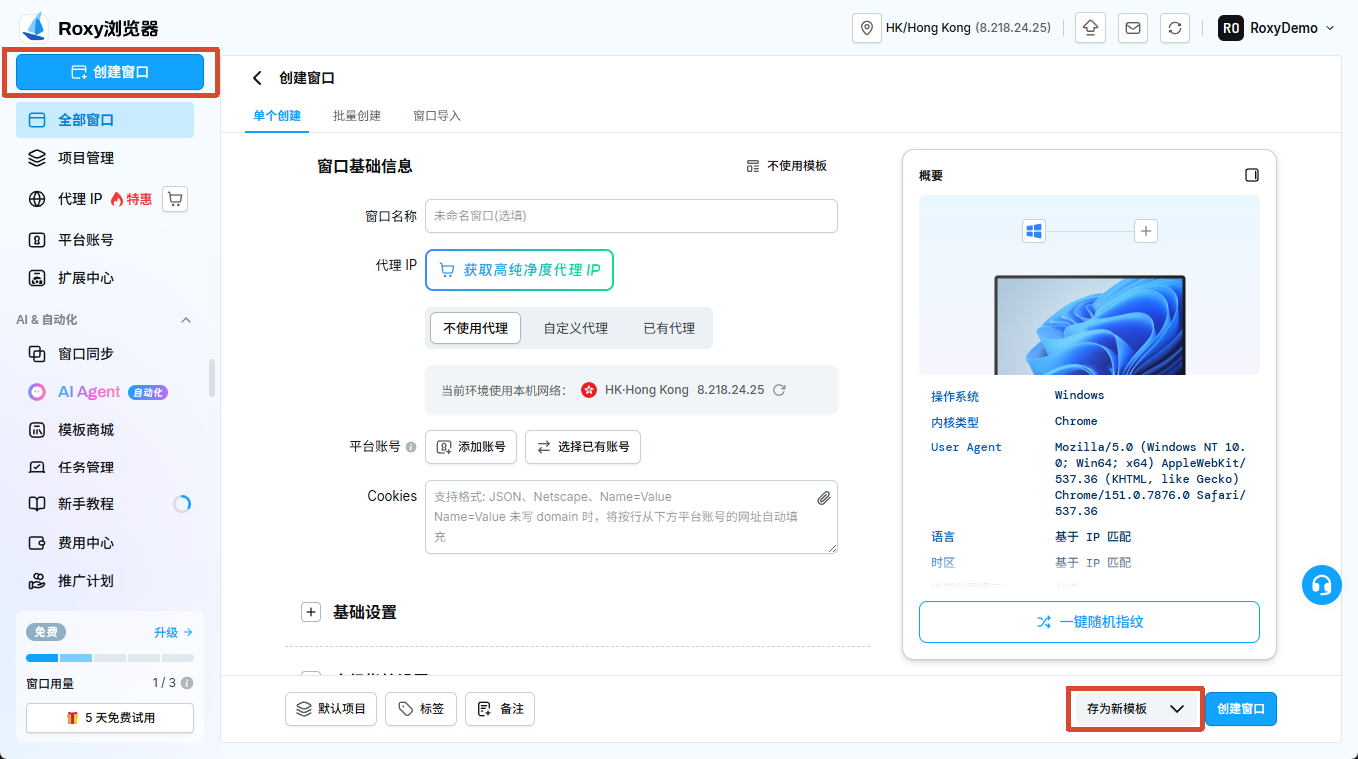Click 选择已有账号 button

click(583, 447)
